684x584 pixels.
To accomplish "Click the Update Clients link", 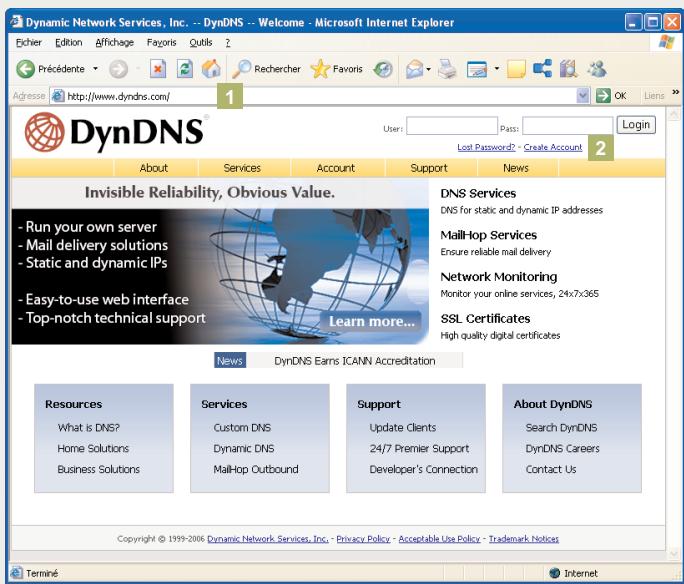I will pos(403,427).
